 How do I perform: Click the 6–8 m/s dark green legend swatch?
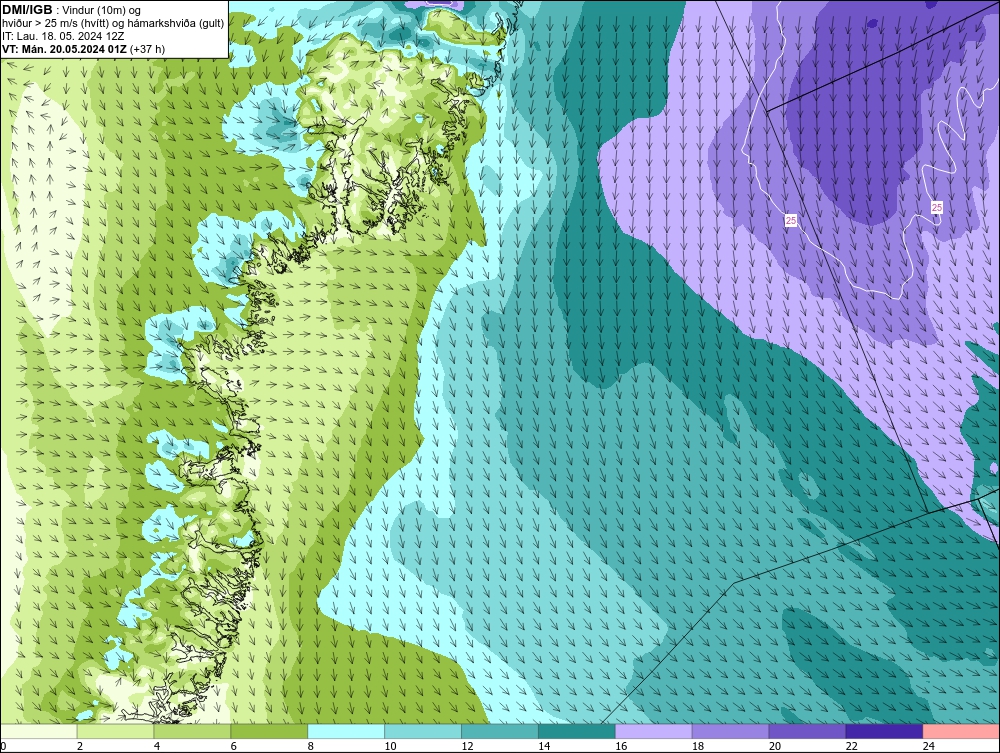tap(269, 731)
